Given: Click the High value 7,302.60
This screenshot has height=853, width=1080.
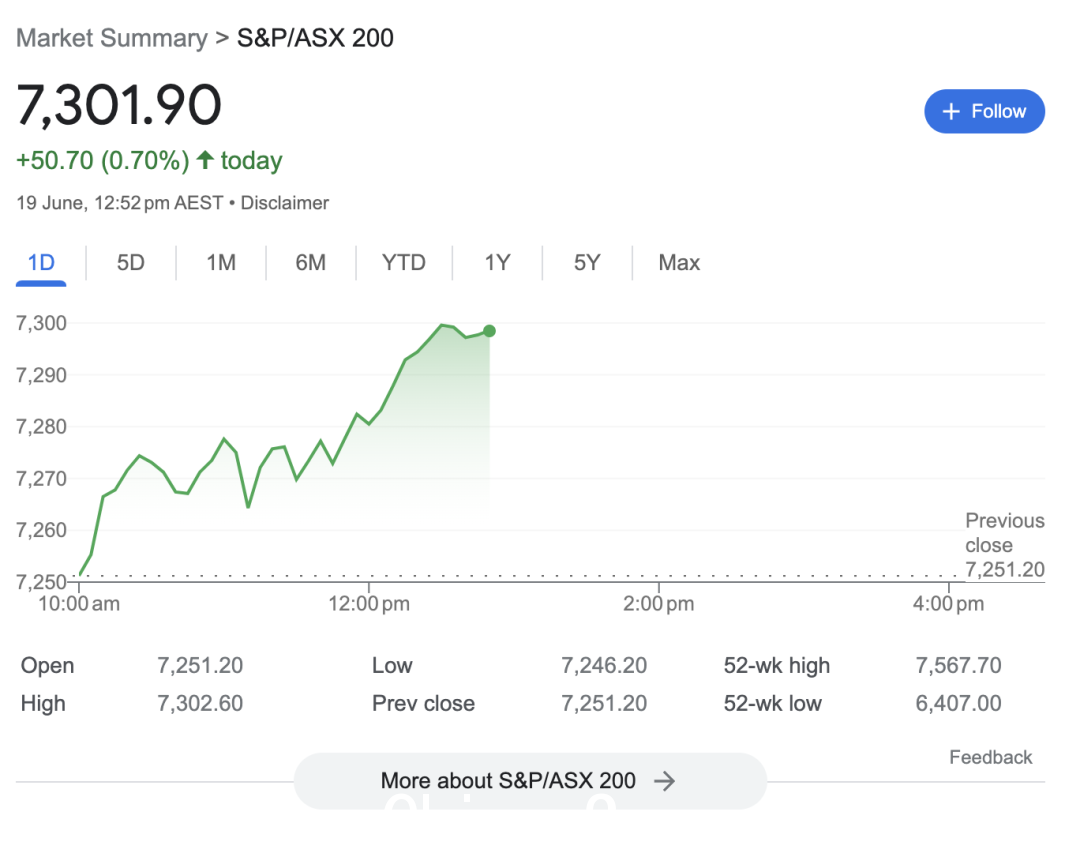Looking at the screenshot, I should pyautogui.click(x=200, y=703).
